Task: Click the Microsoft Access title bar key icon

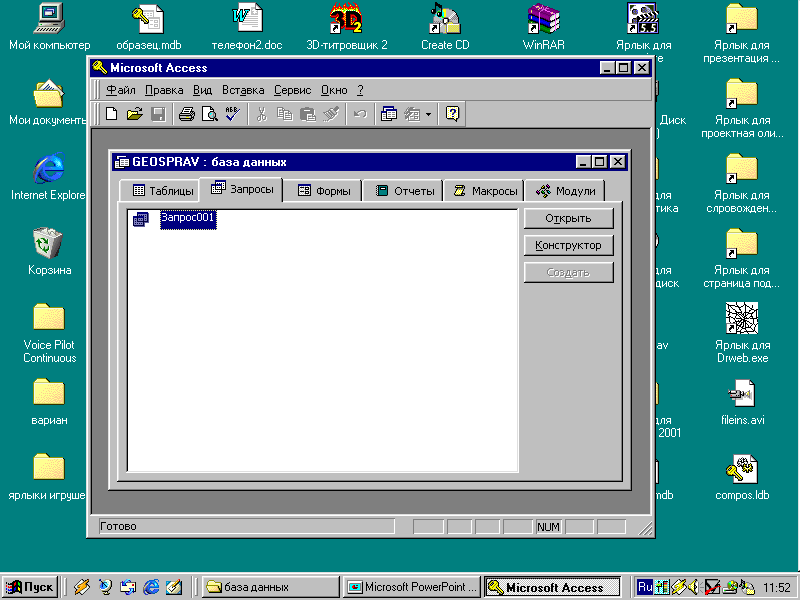Action: point(100,67)
